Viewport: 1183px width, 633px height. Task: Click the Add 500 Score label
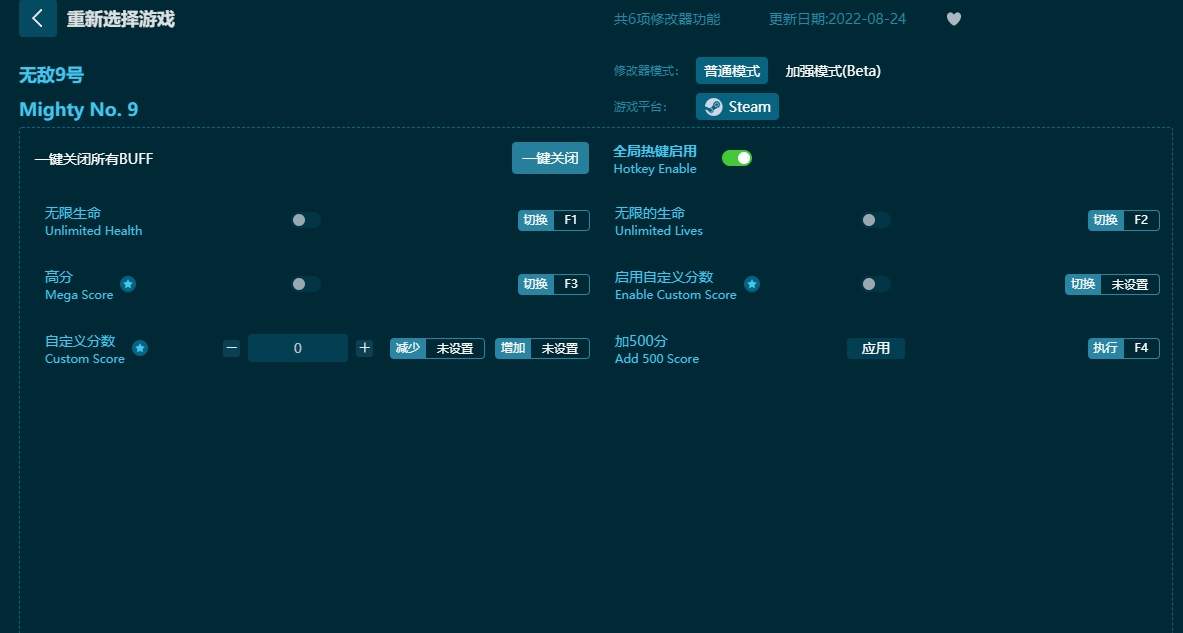pos(656,359)
